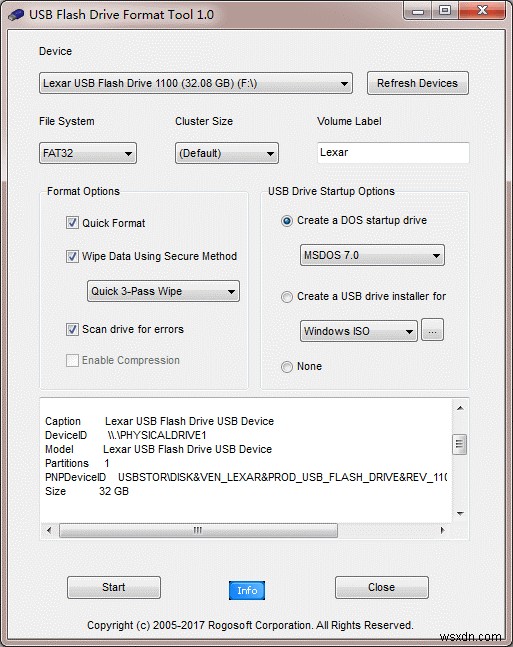Image resolution: width=513 pixels, height=647 pixels.
Task: Click the info panel scroll up arrow
Action: coord(460,408)
